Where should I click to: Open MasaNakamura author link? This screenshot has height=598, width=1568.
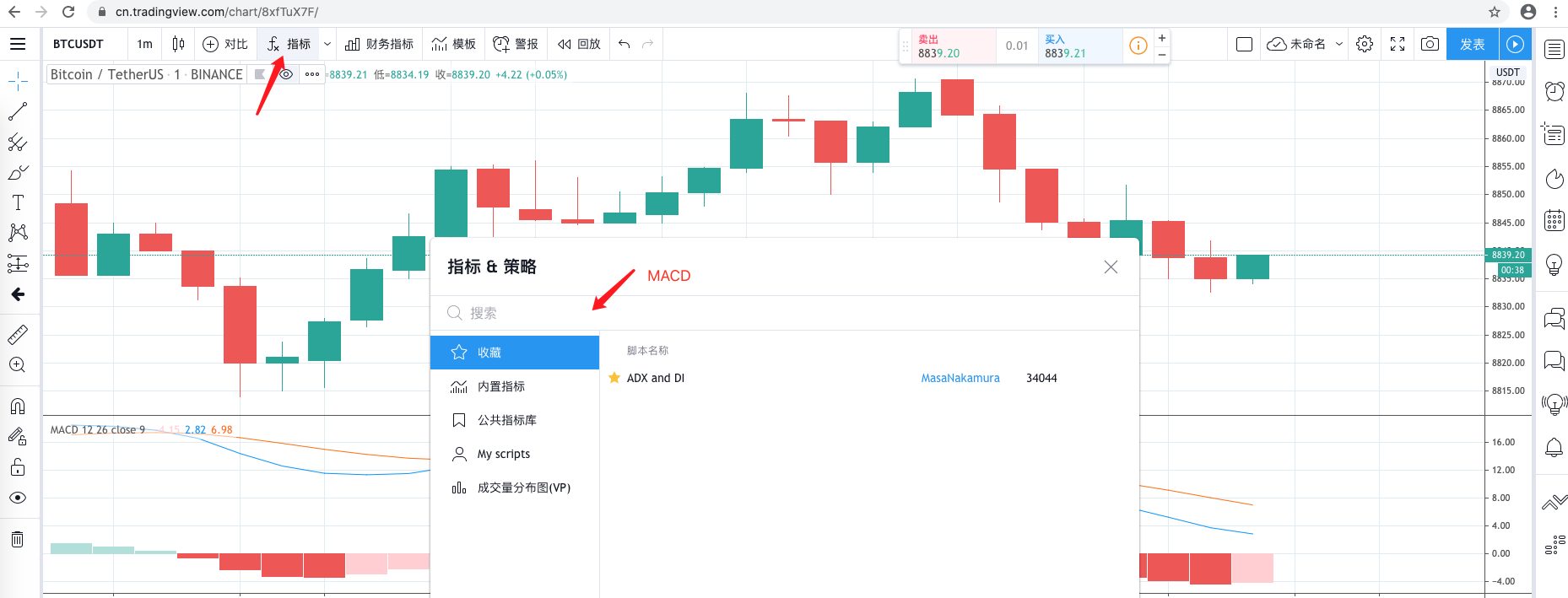tap(960, 378)
